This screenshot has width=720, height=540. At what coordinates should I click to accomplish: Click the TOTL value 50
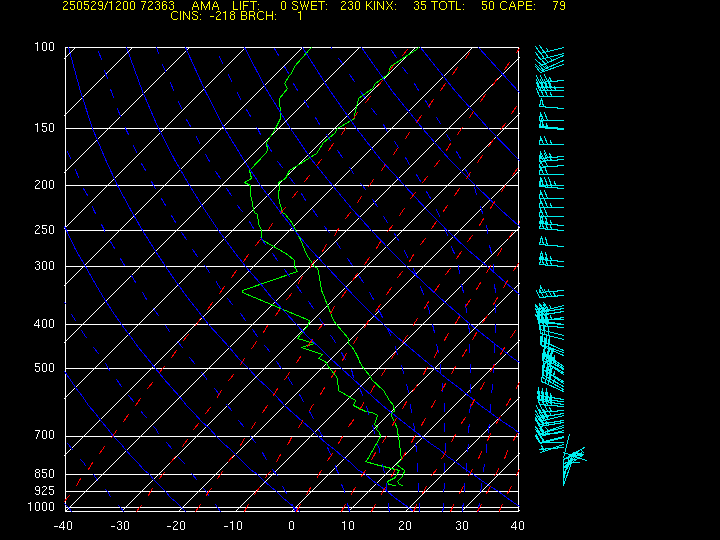[488, 6]
